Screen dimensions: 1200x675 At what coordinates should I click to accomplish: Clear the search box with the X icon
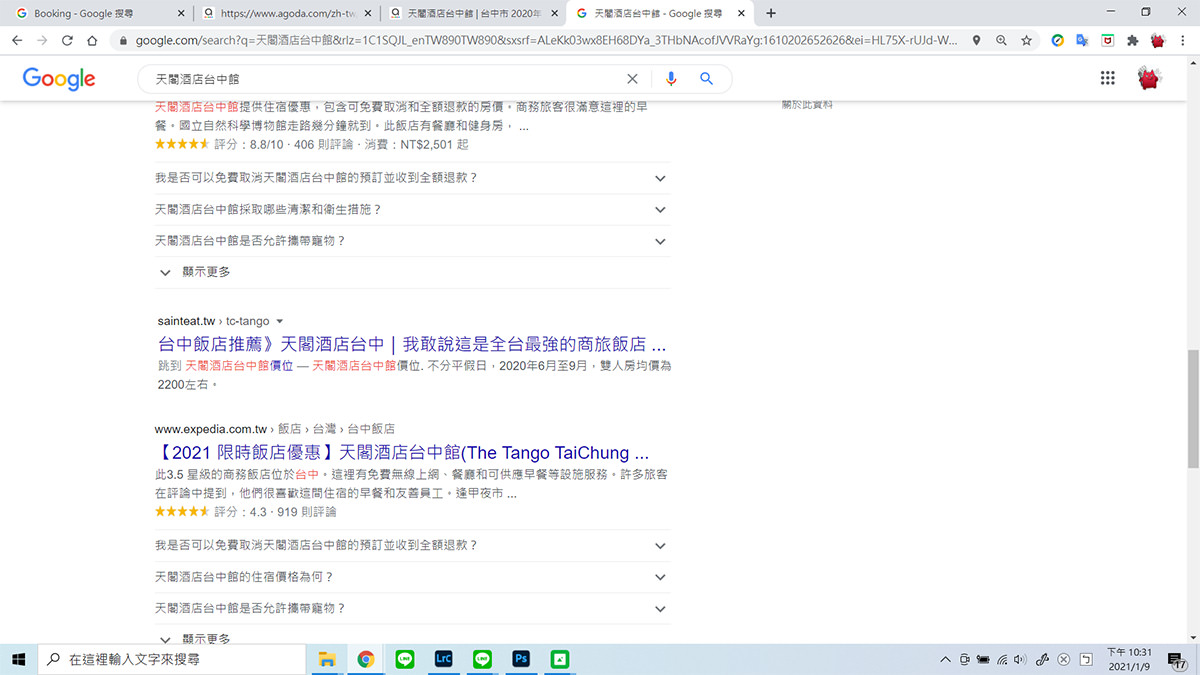[x=632, y=78]
